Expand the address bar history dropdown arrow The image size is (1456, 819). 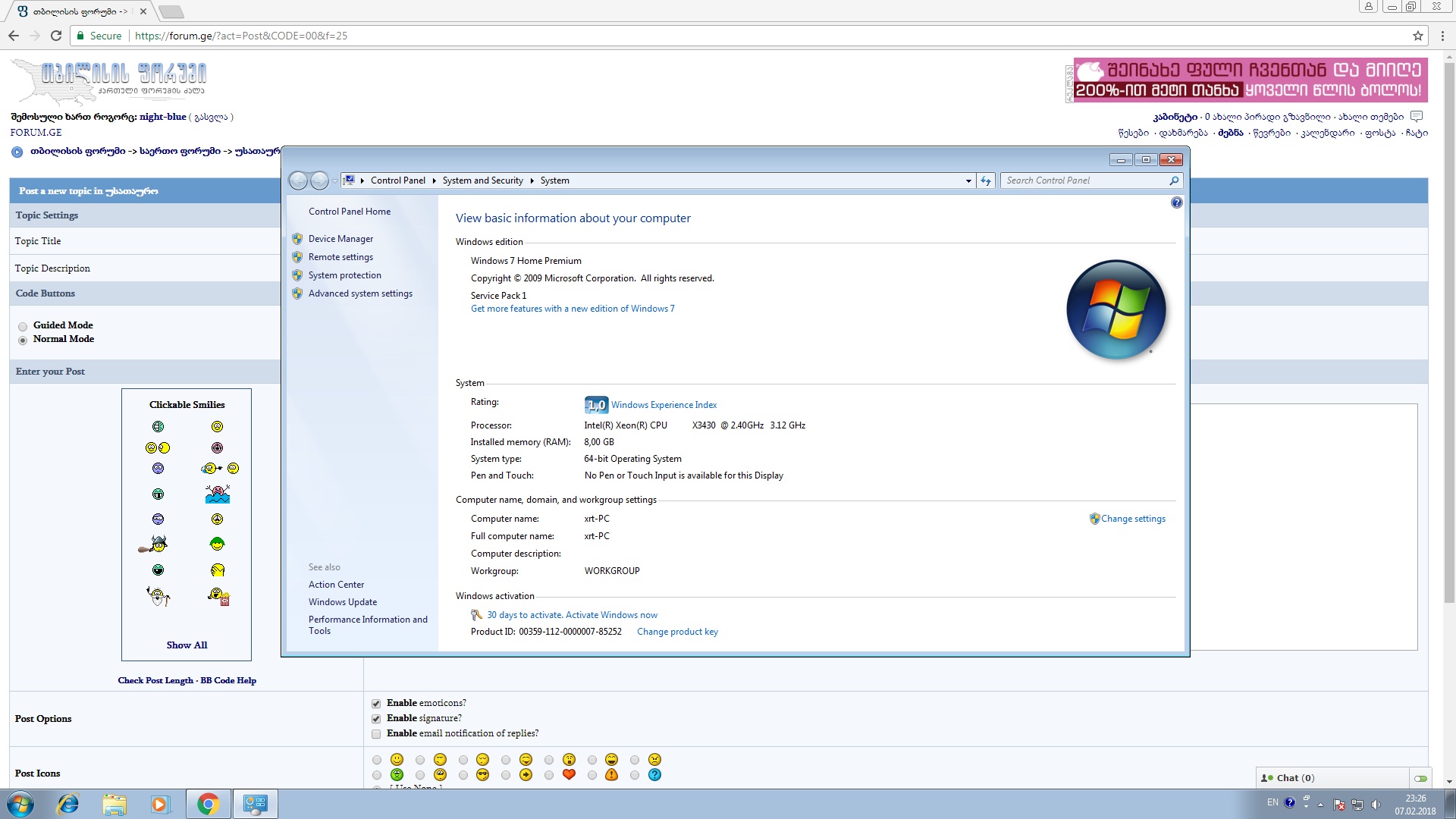(968, 180)
